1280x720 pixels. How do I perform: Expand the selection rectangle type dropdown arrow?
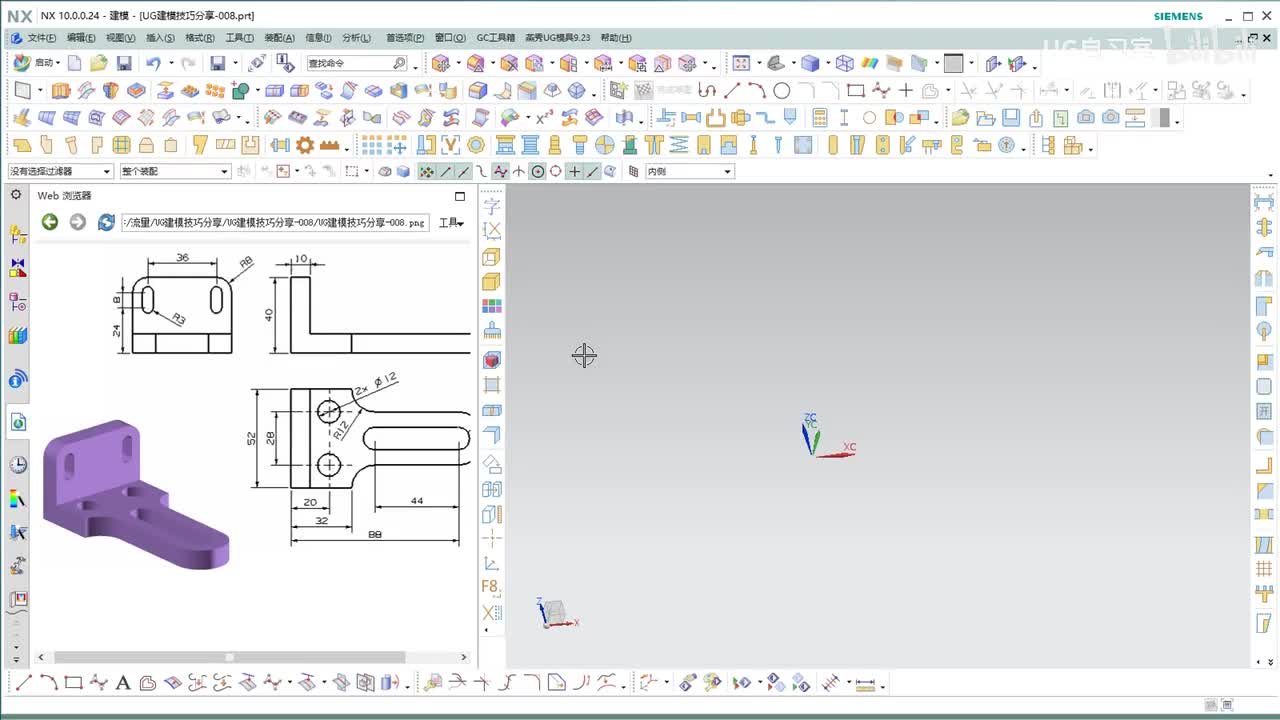coord(366,171)
